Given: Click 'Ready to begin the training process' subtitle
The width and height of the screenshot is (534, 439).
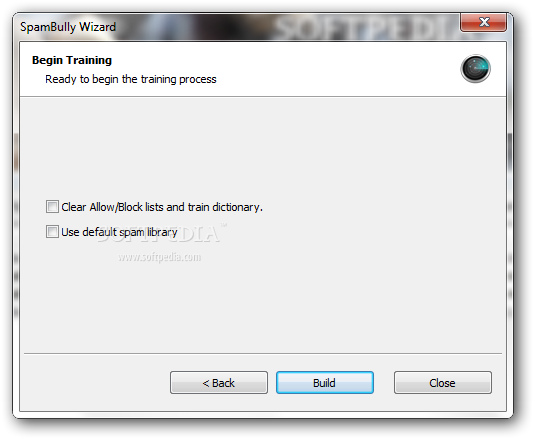Looking at the screenshot, I should 131,79.
